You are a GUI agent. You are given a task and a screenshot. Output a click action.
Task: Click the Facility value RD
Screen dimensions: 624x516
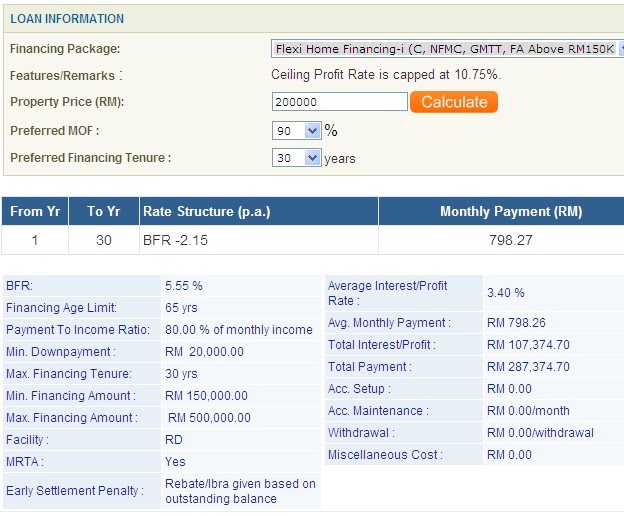174,440
